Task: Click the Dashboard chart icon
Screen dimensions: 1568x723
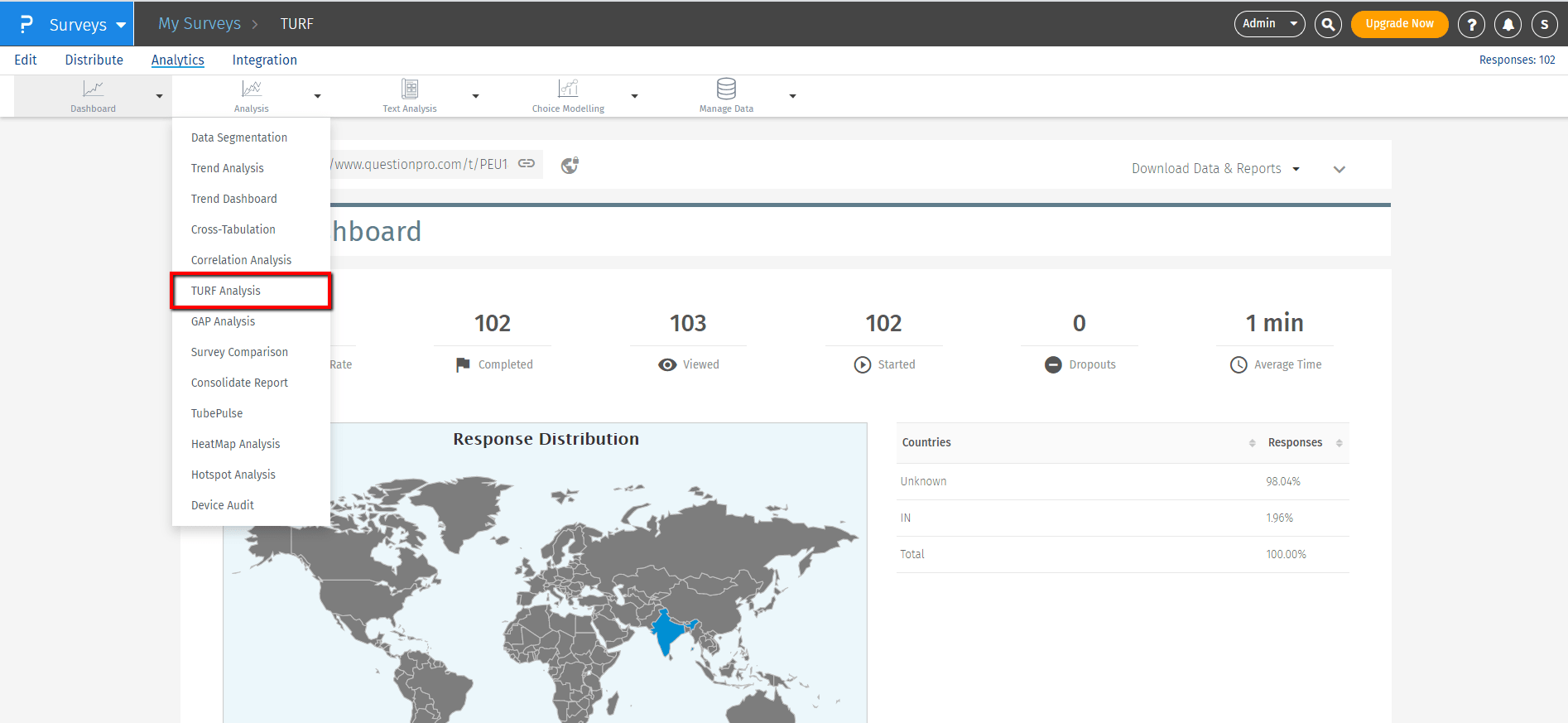Action: tap(93, 89)
